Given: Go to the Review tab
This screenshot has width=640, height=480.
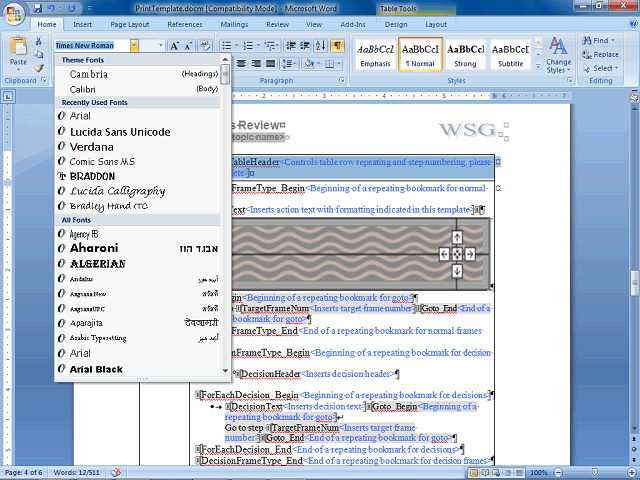Looking at the screenshot, I should coord(278,24).
